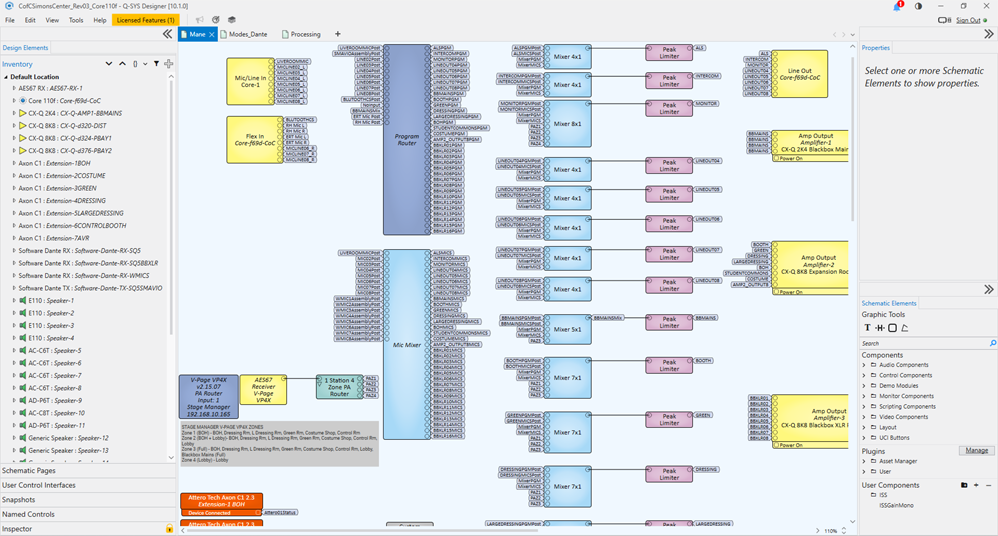
Task: Expand CX-Q 2K4 CX-Q-AMP1-BBMAINS item
Action: (14, 113)
